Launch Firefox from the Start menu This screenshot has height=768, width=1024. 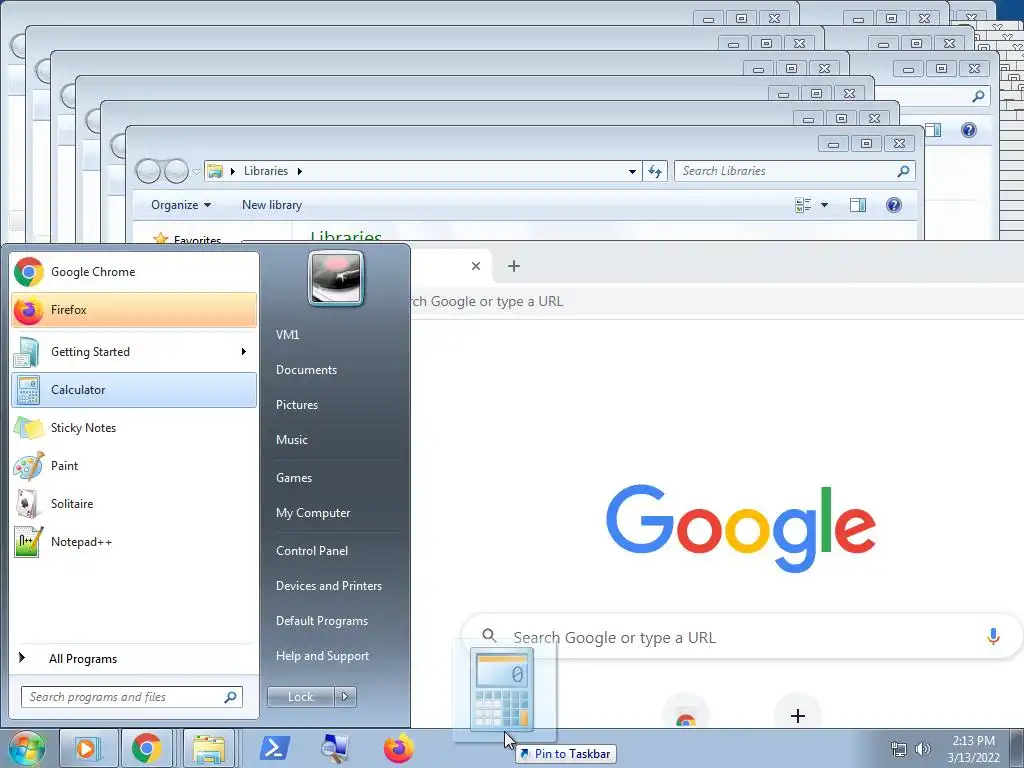tap(134, 310)
